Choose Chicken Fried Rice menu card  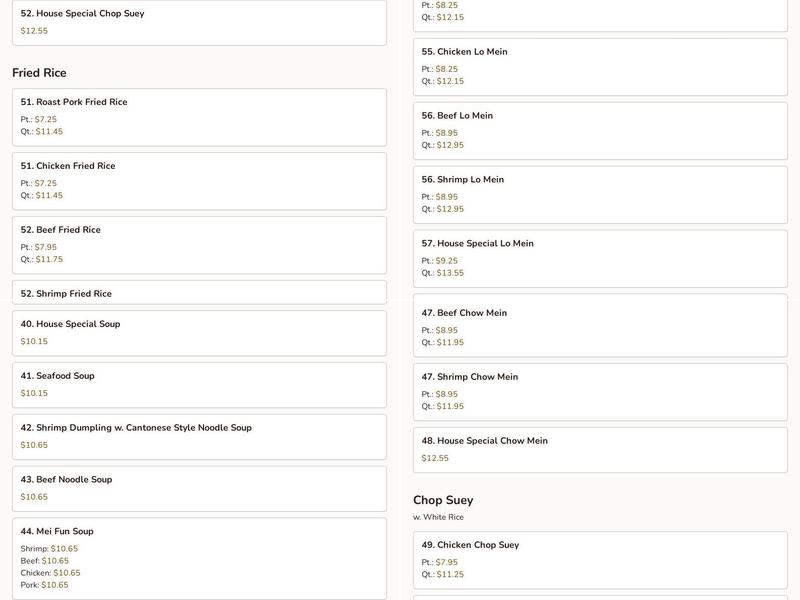tap(198, 180)
